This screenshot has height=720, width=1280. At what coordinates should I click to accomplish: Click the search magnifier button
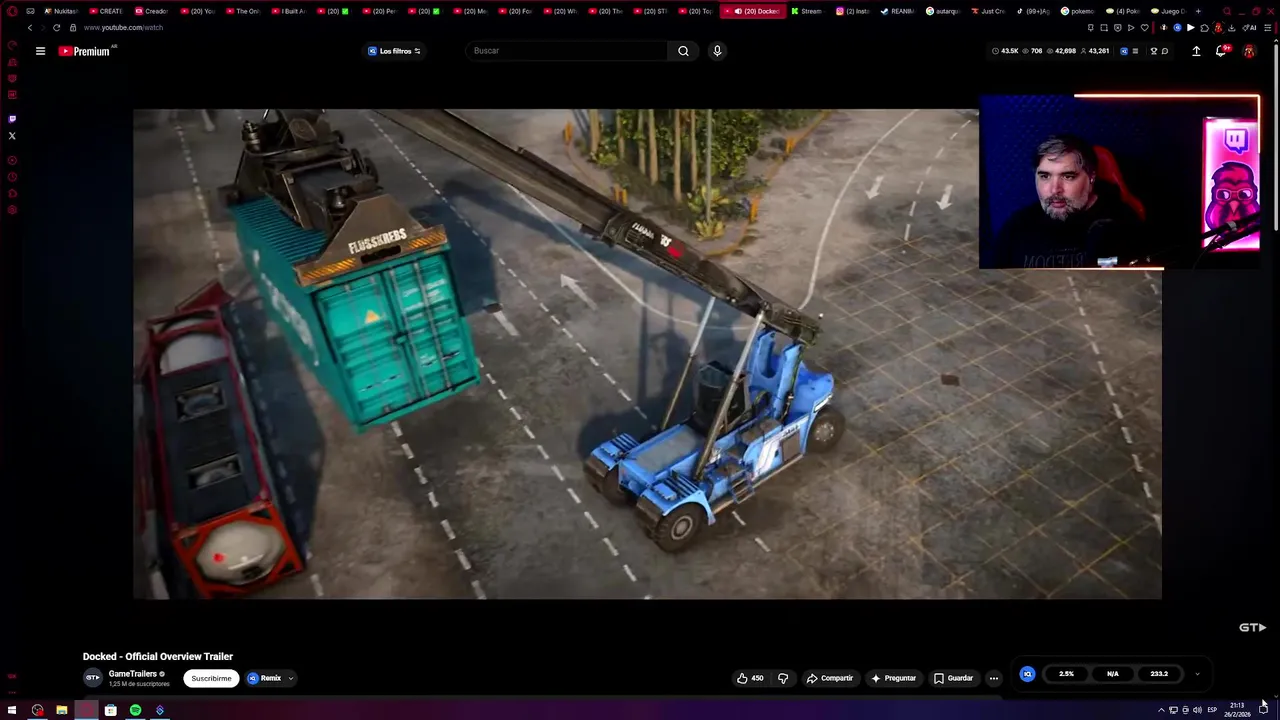pyautogui.click(x=683, y=51)
